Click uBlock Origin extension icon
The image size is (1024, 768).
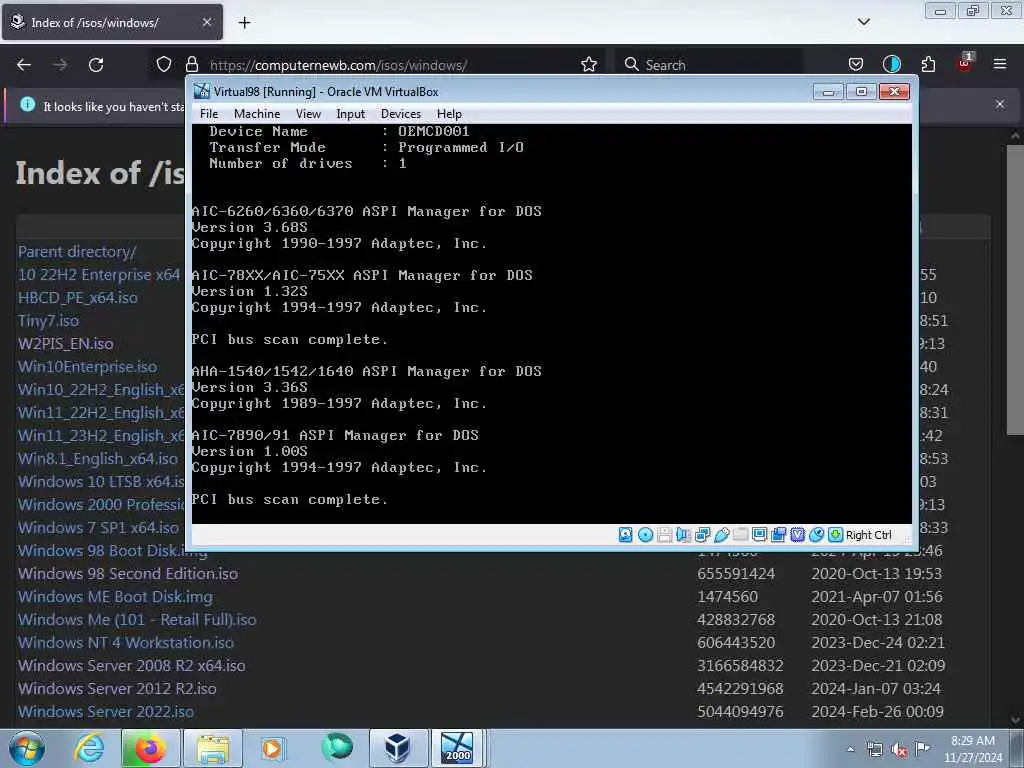click(x=965, y=63)
